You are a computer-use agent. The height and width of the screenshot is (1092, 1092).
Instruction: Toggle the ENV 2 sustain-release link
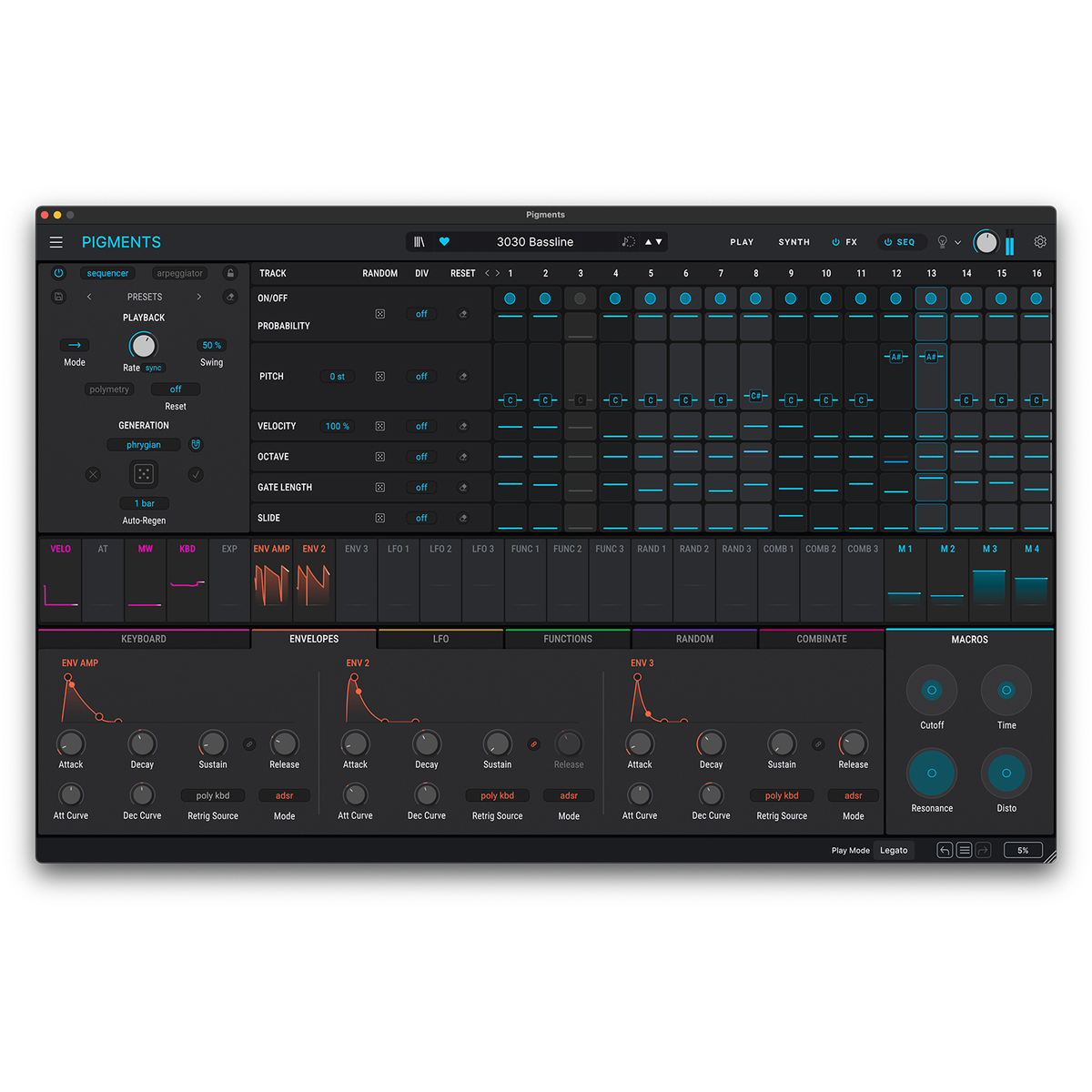click(534, 744)
